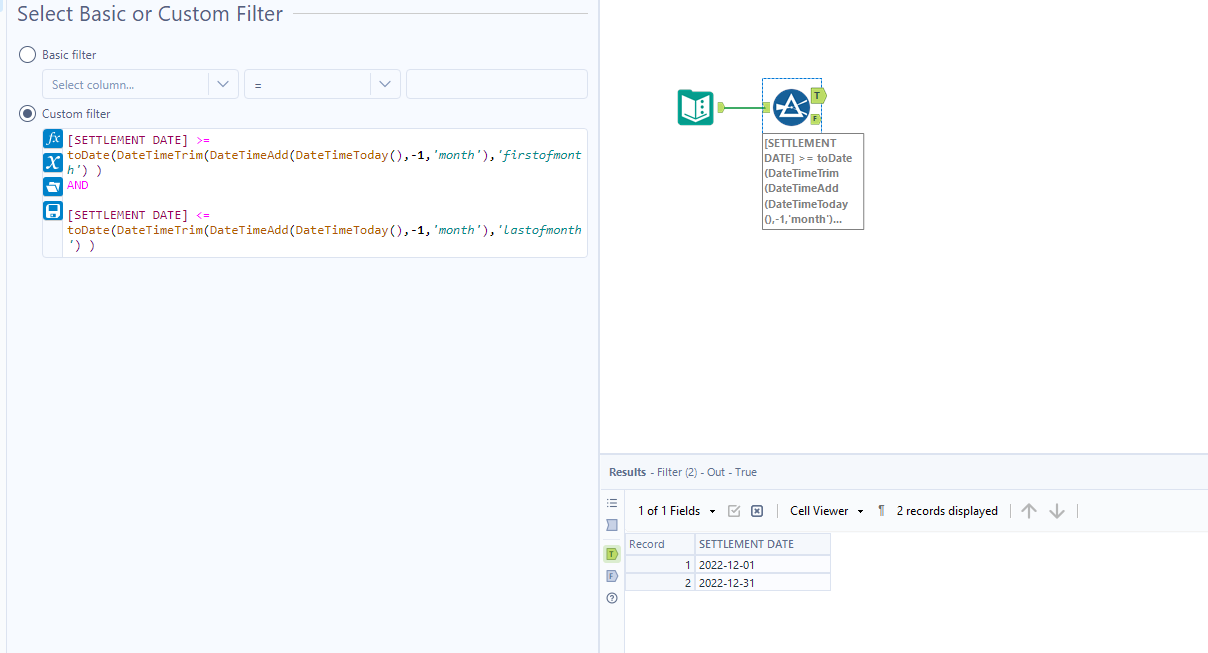1208x653 pixels.
Task: Open the Functions panel in the expression editor
Action: [x=52, y=139]
